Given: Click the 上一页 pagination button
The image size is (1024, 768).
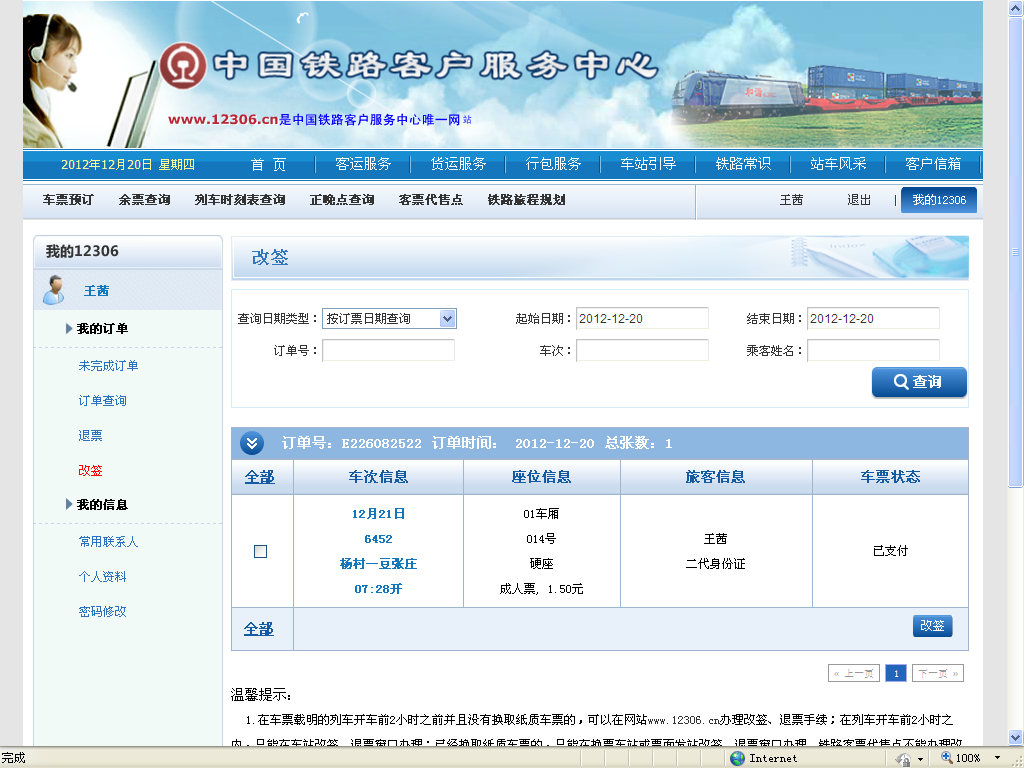Looking at the screenshot, I should (x=854, y=673).
